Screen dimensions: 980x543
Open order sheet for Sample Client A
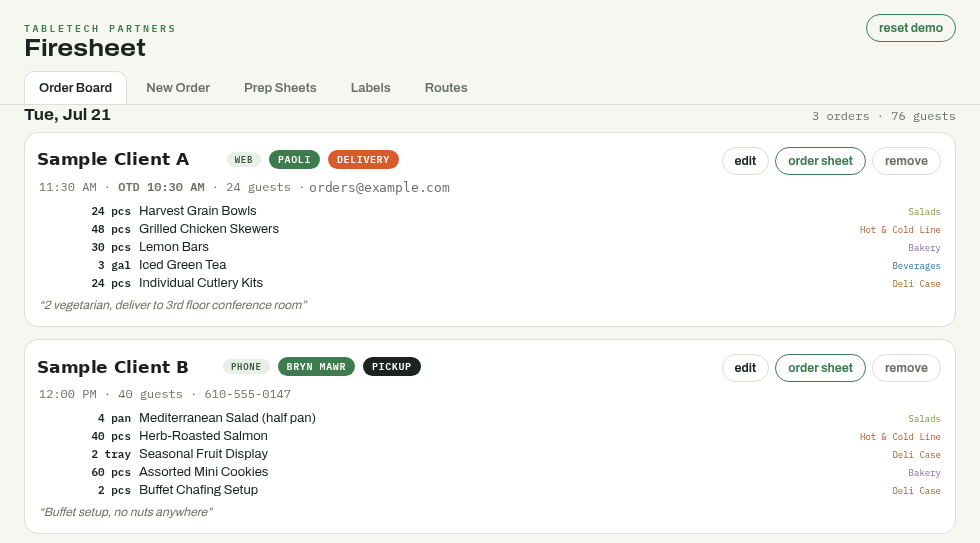click(820, 161)
